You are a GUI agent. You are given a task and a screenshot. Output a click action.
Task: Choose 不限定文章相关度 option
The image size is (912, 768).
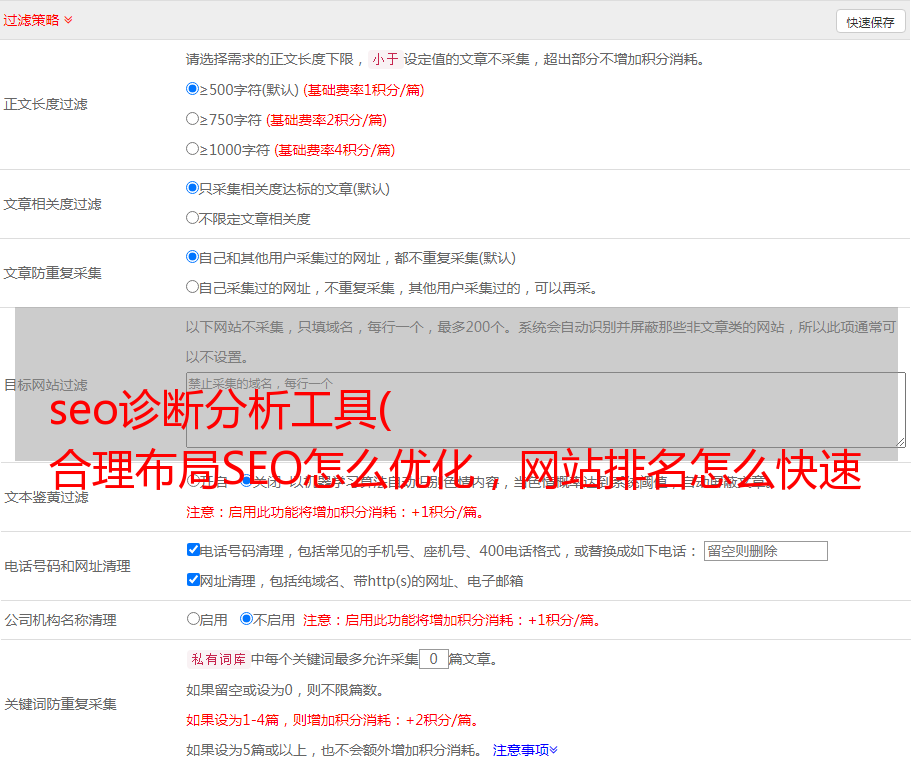[193, 218]
